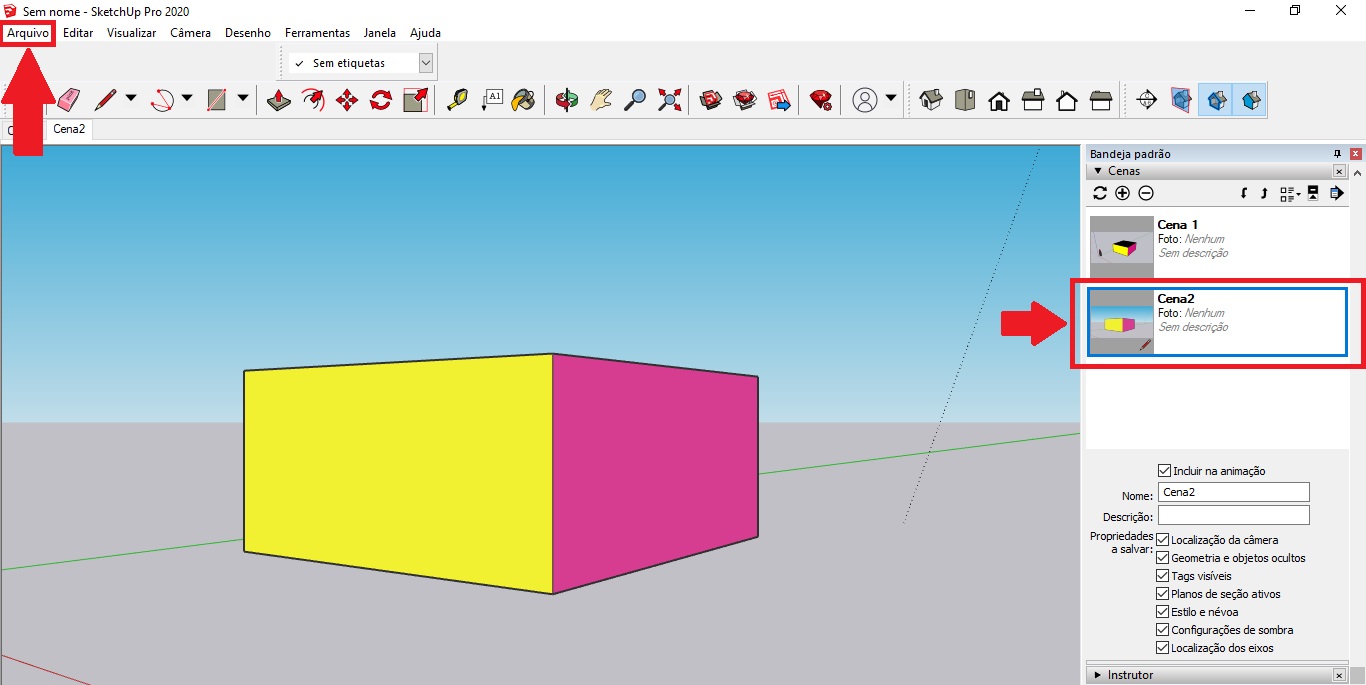This screenshot has width=1366, height=685.
Task: Open the Ajuda menu
Action: 425,32
